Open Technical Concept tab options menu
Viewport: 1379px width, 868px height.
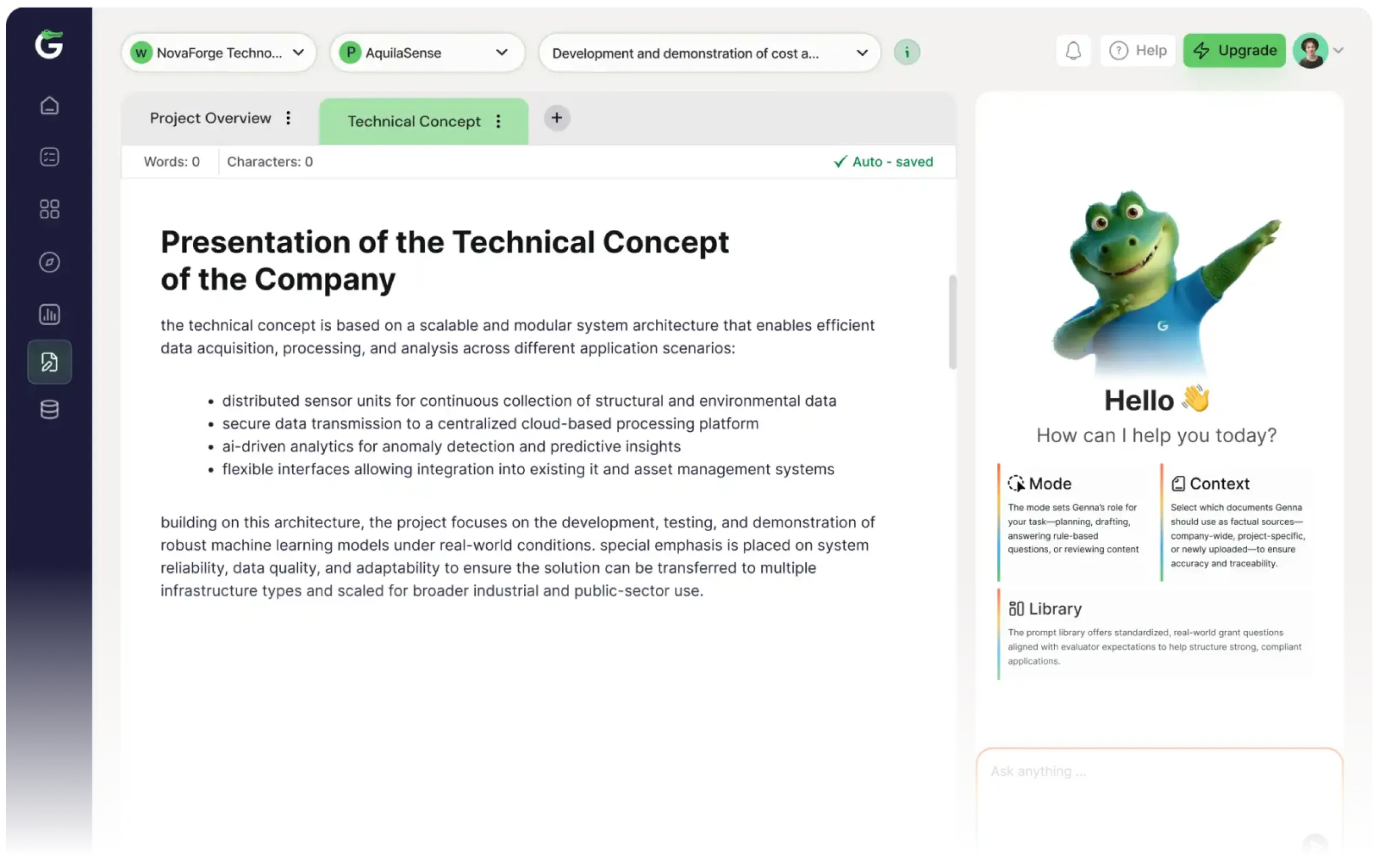pyautogui.click(x=498, y=122)
